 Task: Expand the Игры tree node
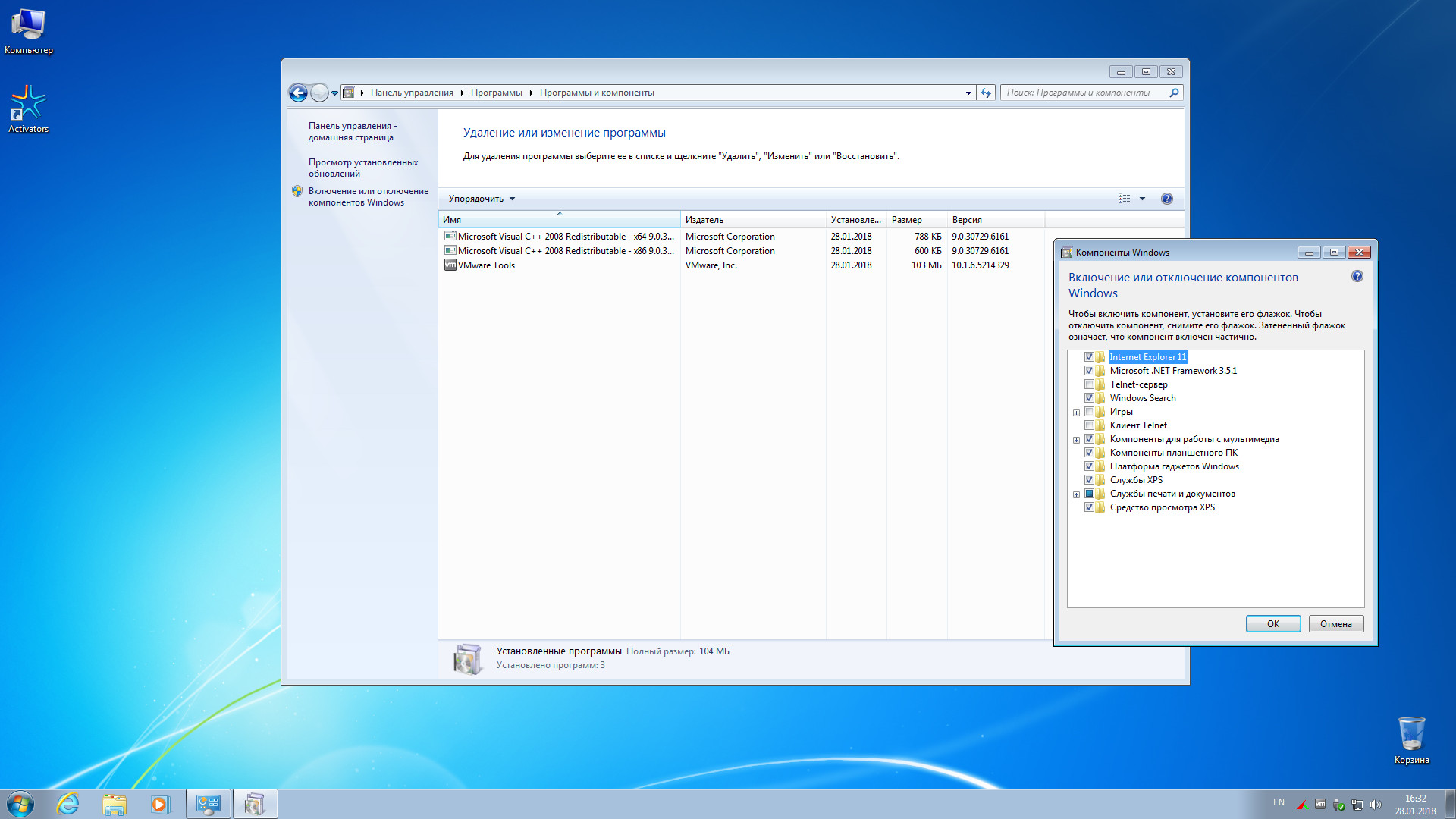pos(1076,413)
